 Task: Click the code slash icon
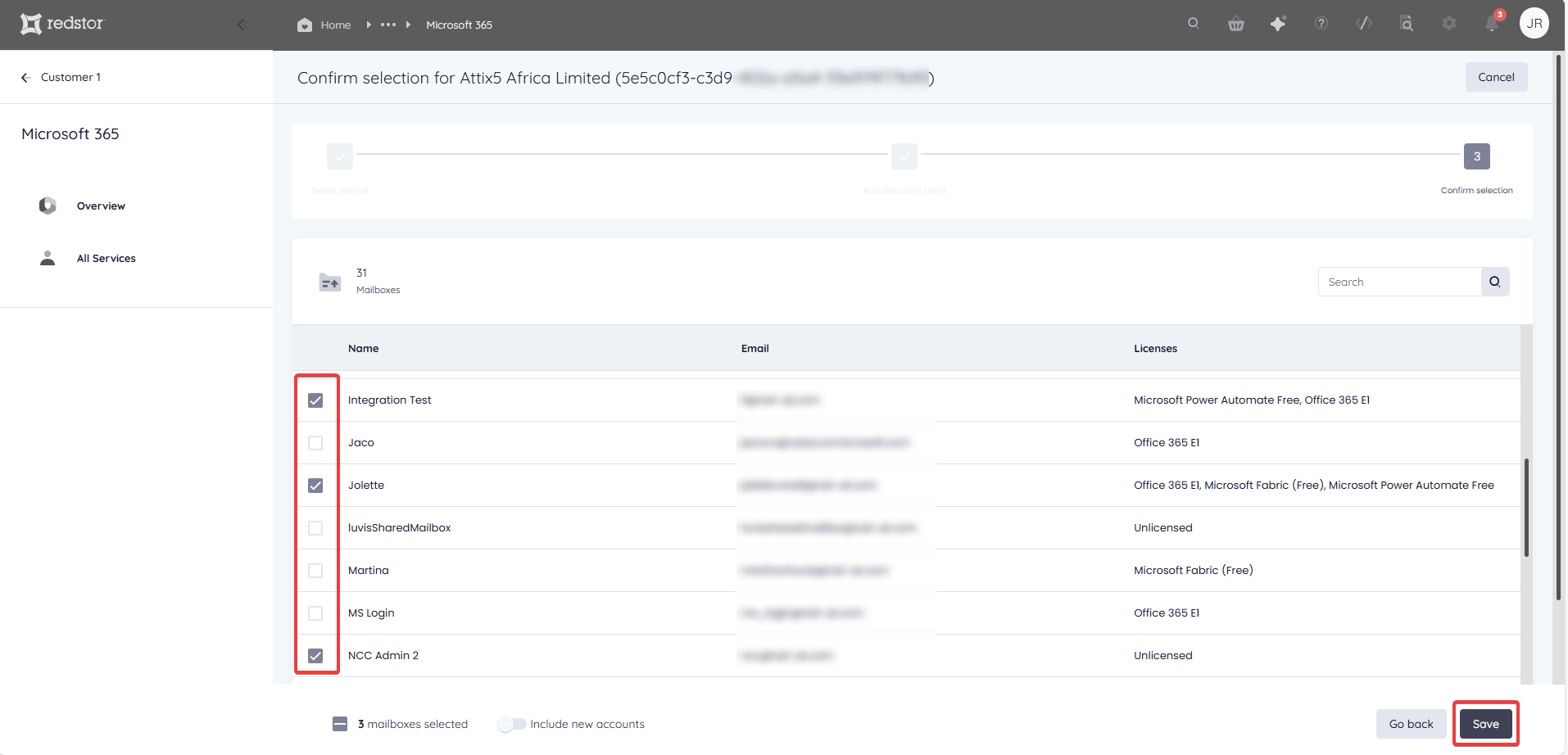pyautogui.click(x=1364, y=24)
